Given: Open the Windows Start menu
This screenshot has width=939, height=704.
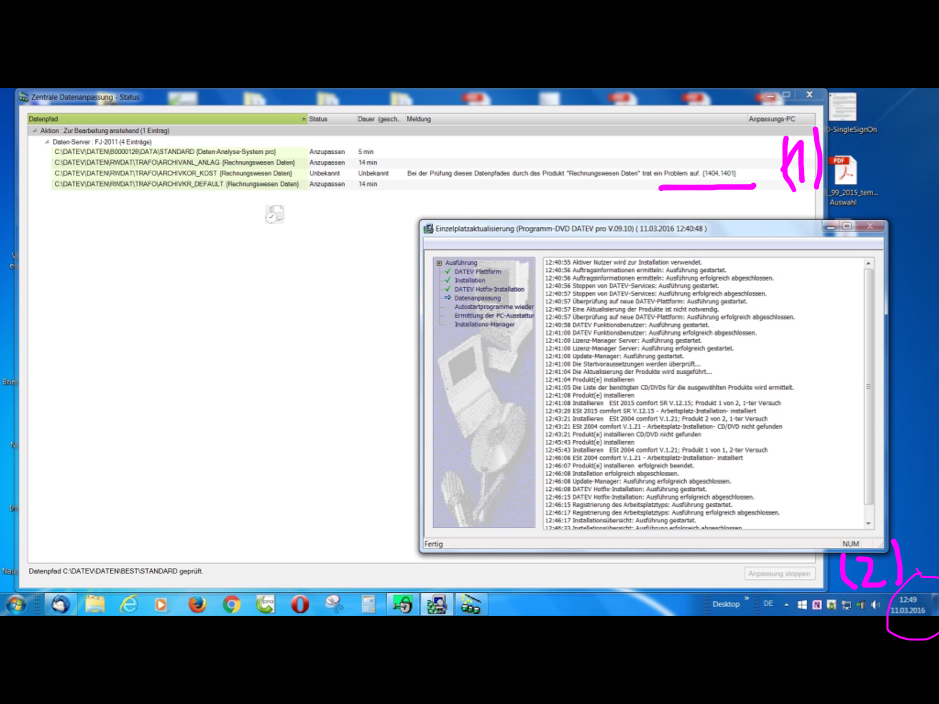Looking at the screenshot, I should (17, 604).
